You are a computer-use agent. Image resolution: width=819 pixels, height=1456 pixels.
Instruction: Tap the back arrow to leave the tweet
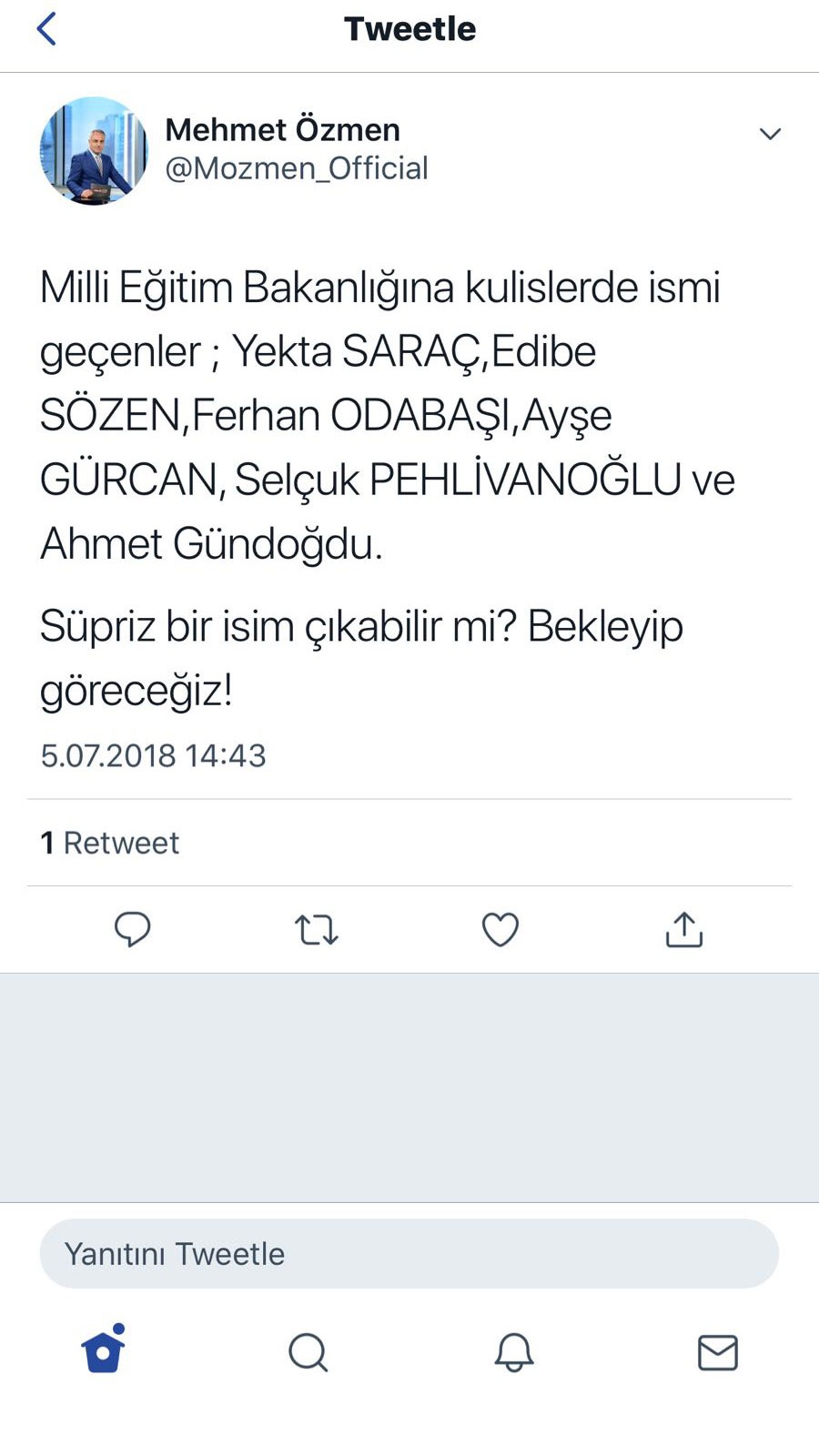(x=45, y=28)
